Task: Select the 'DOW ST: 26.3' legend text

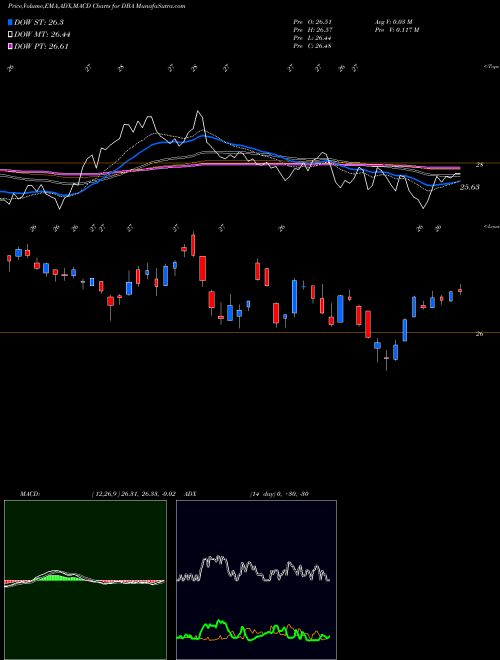Action: coord(39,22)
